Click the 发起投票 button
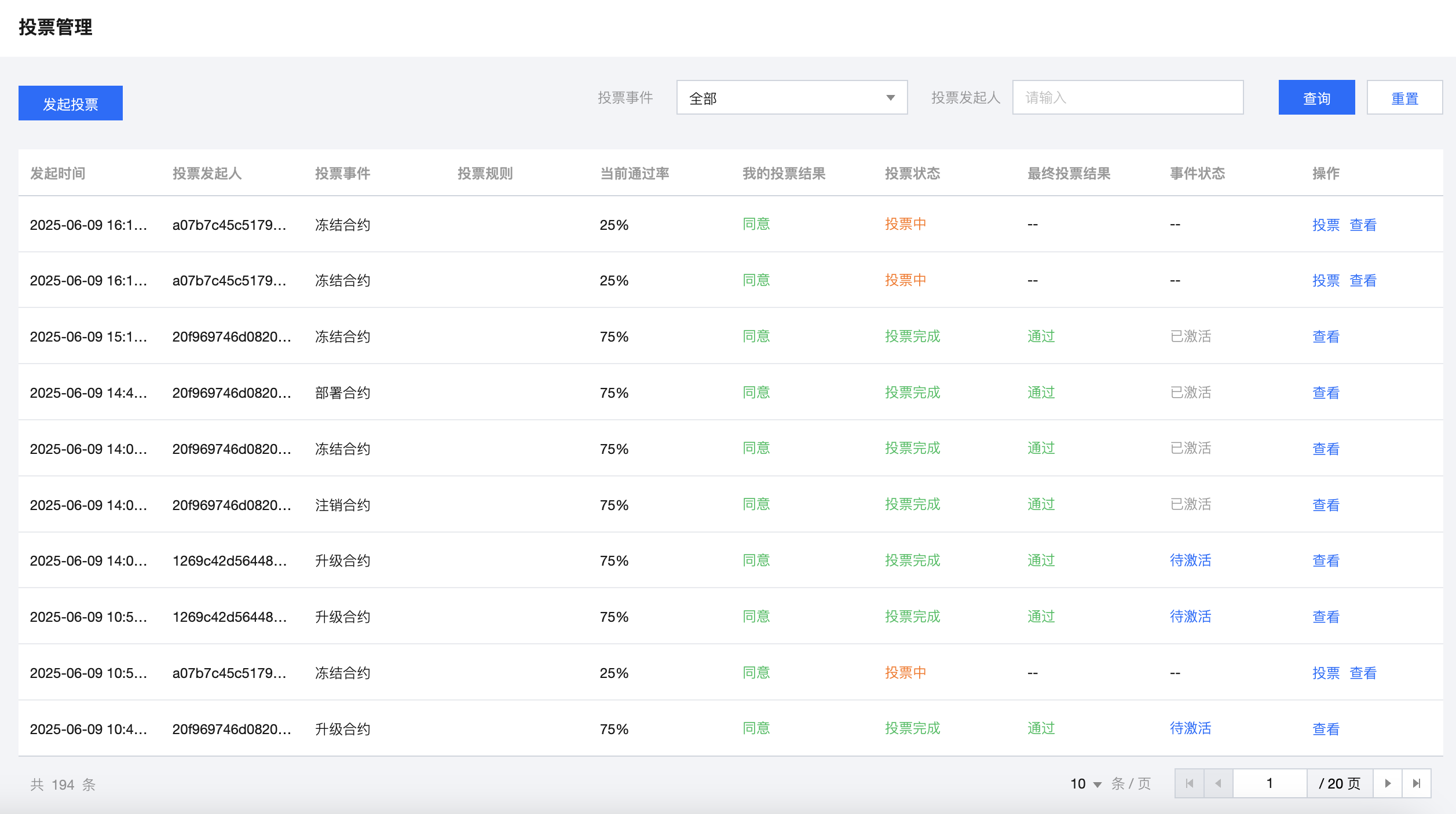The height and width of the screenshot is (814, 1456). (71, 103)
